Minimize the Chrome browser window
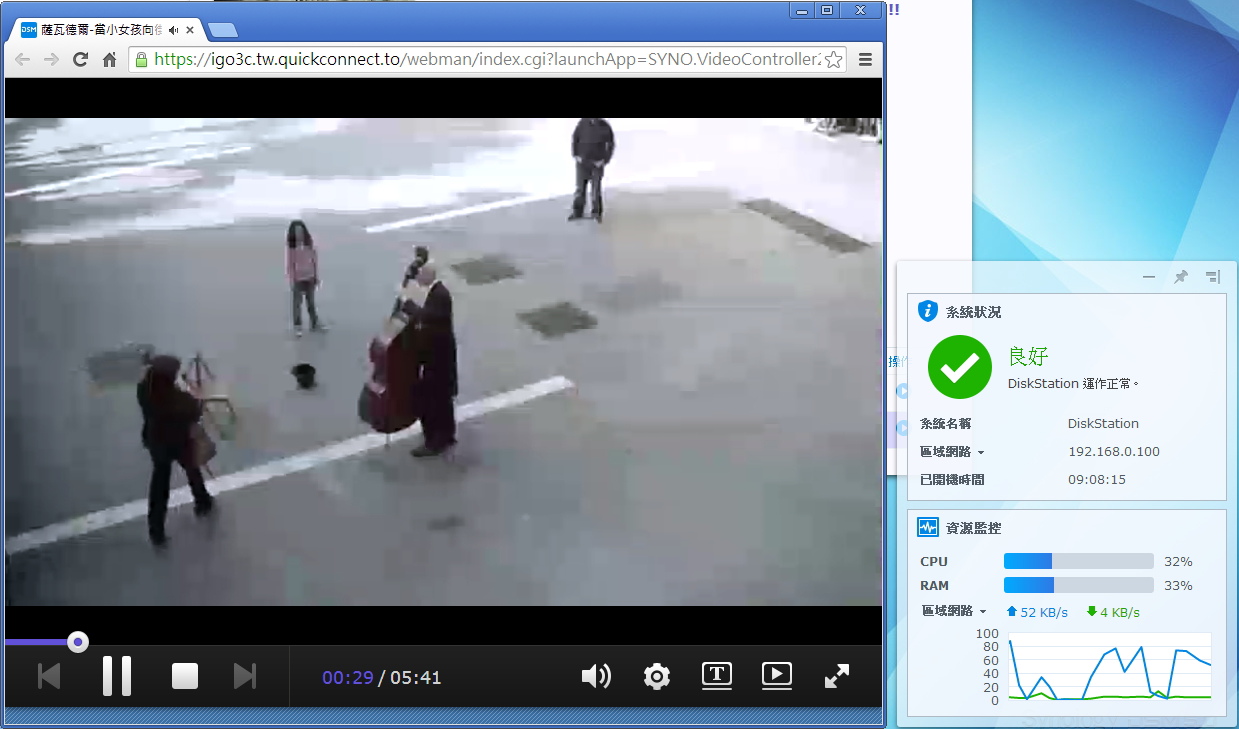Image resolution: width=1239 pixels, height=729 pixels. (801, 10)
